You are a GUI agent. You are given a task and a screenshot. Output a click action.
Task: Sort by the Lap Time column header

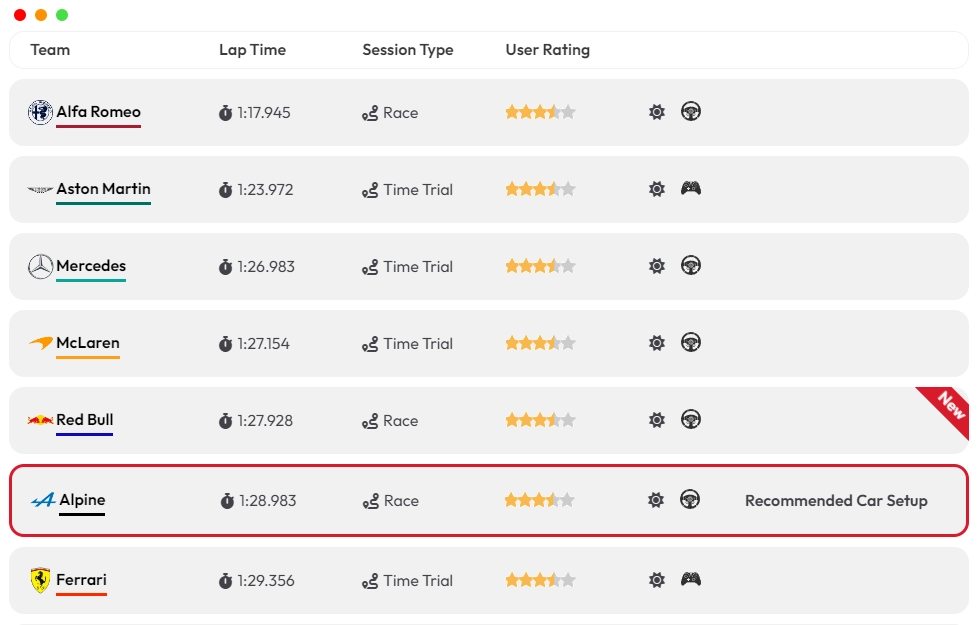coord(252,50)
